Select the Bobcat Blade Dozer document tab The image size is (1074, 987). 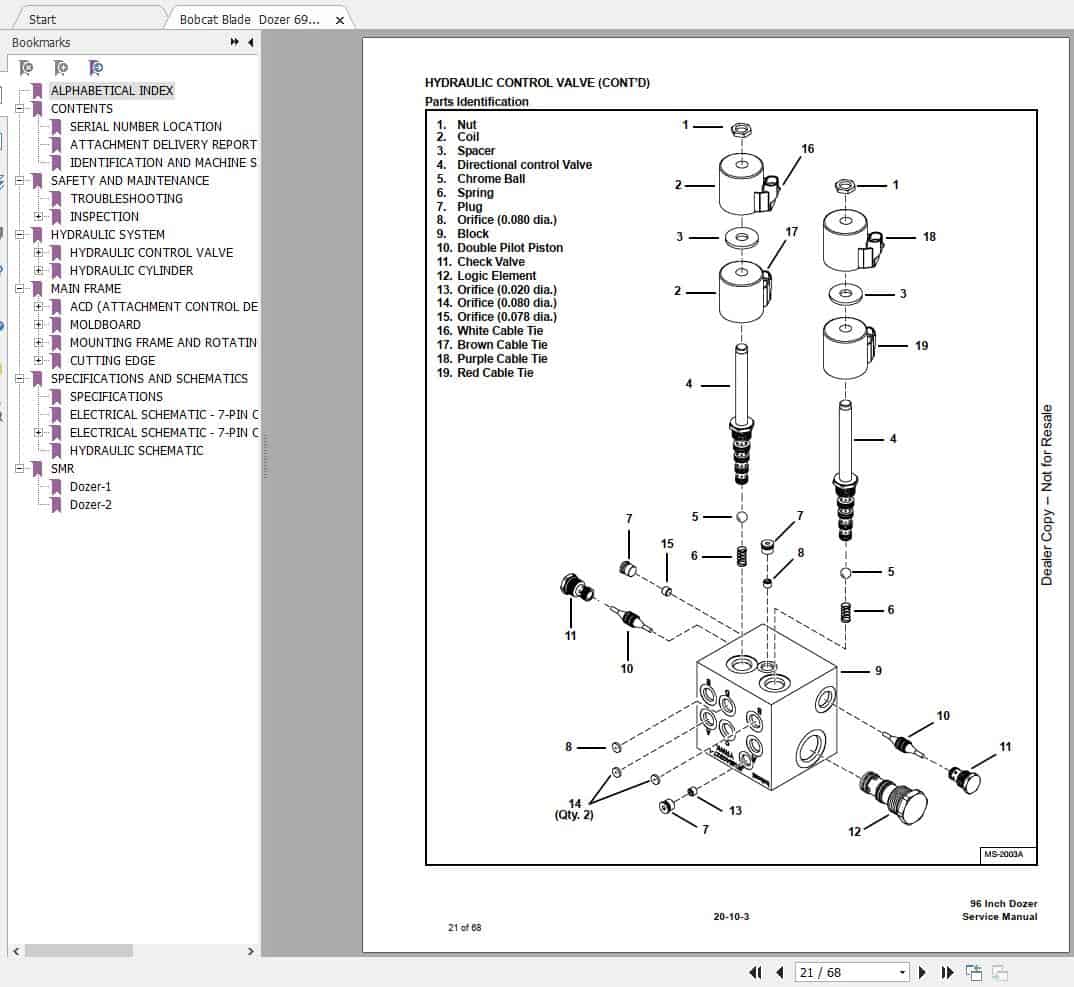(x=248, y=18)
